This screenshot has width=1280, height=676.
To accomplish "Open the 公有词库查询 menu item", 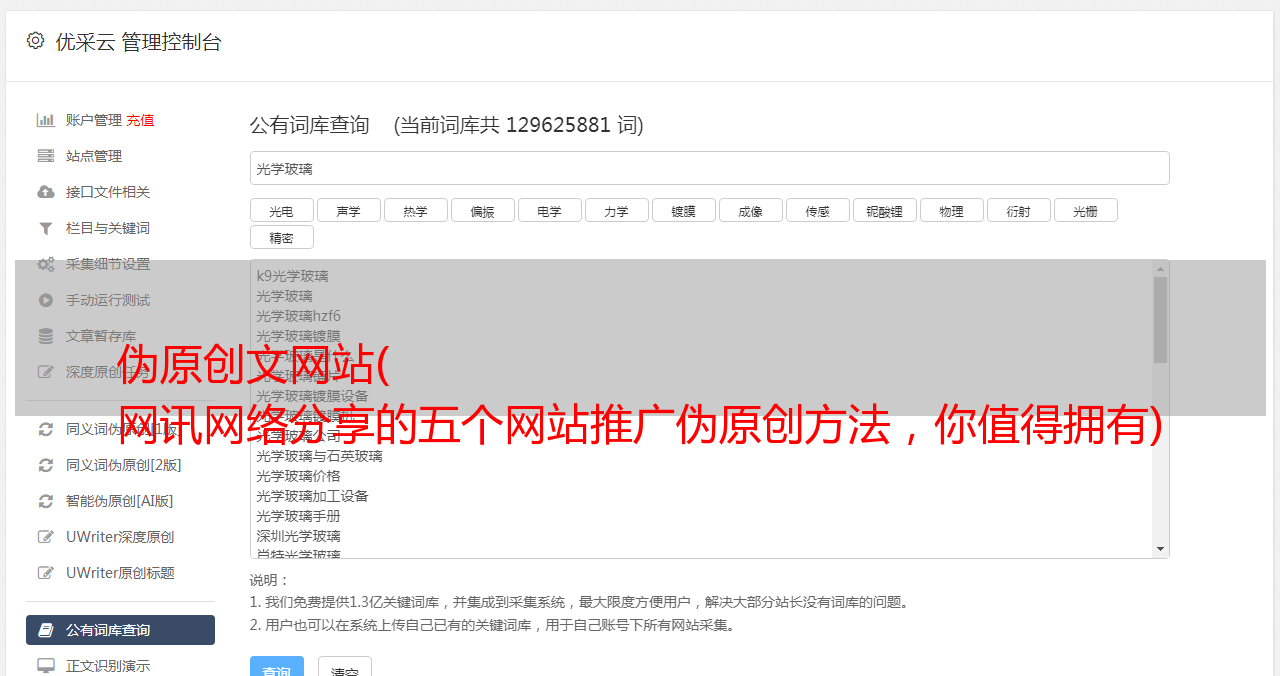I will [120, 630].
